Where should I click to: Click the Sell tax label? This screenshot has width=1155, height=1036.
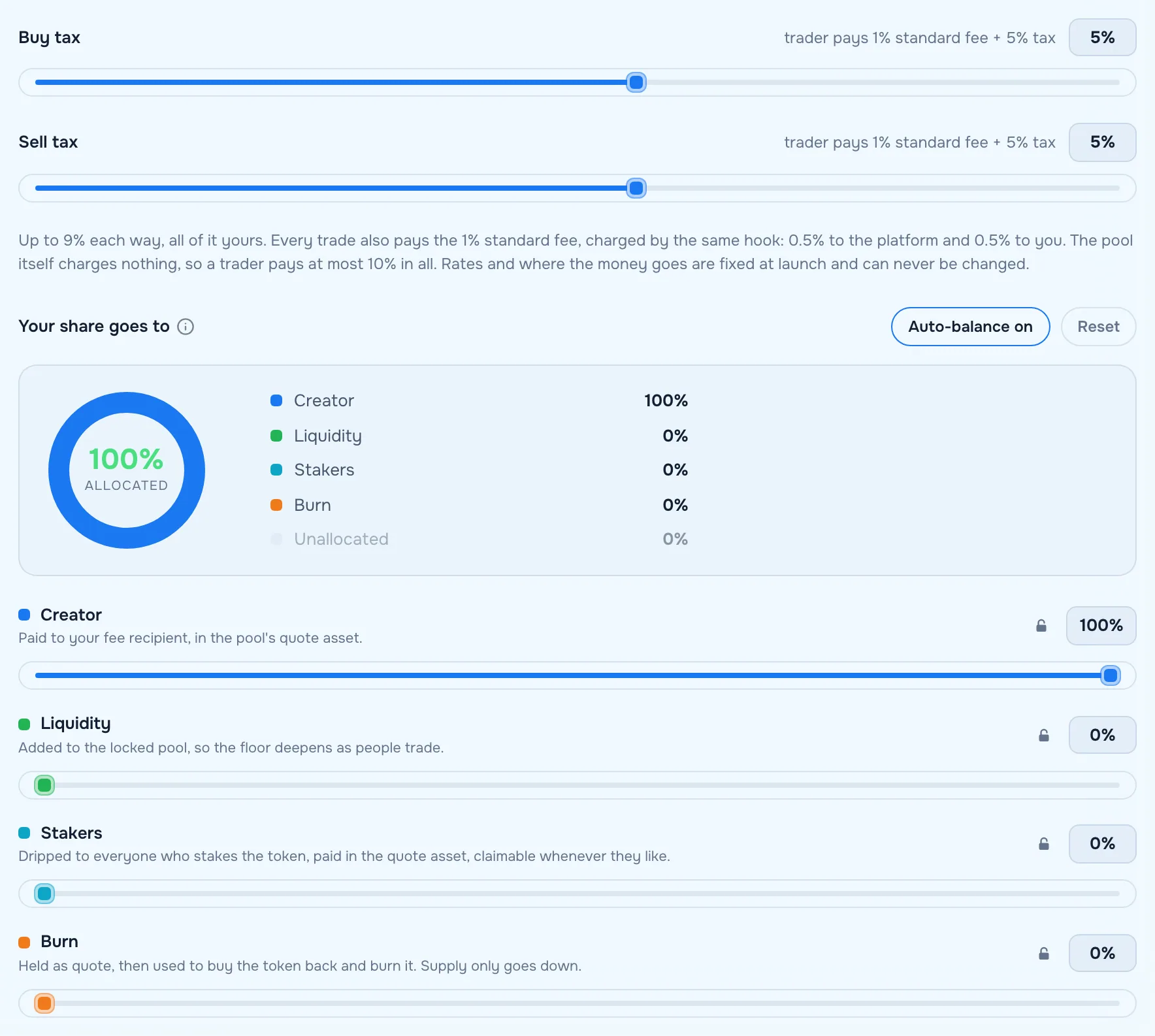(48, 142)
